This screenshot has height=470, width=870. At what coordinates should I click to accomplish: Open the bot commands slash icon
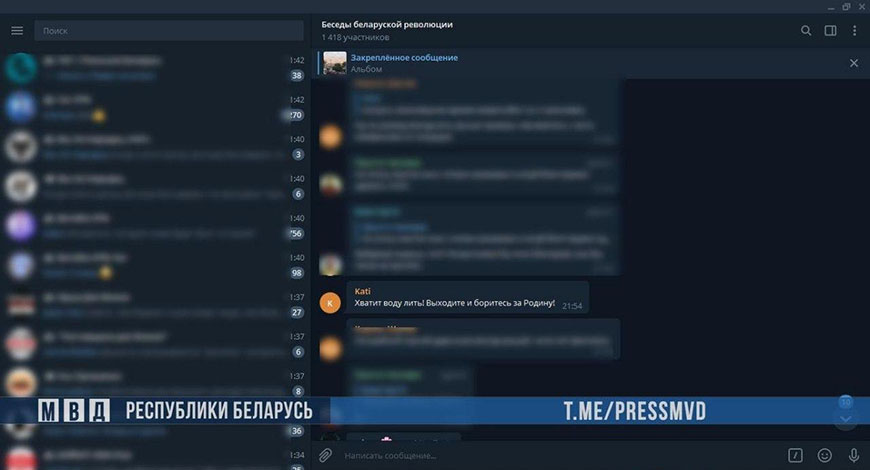pyautogui.click(x=795, y=455)
